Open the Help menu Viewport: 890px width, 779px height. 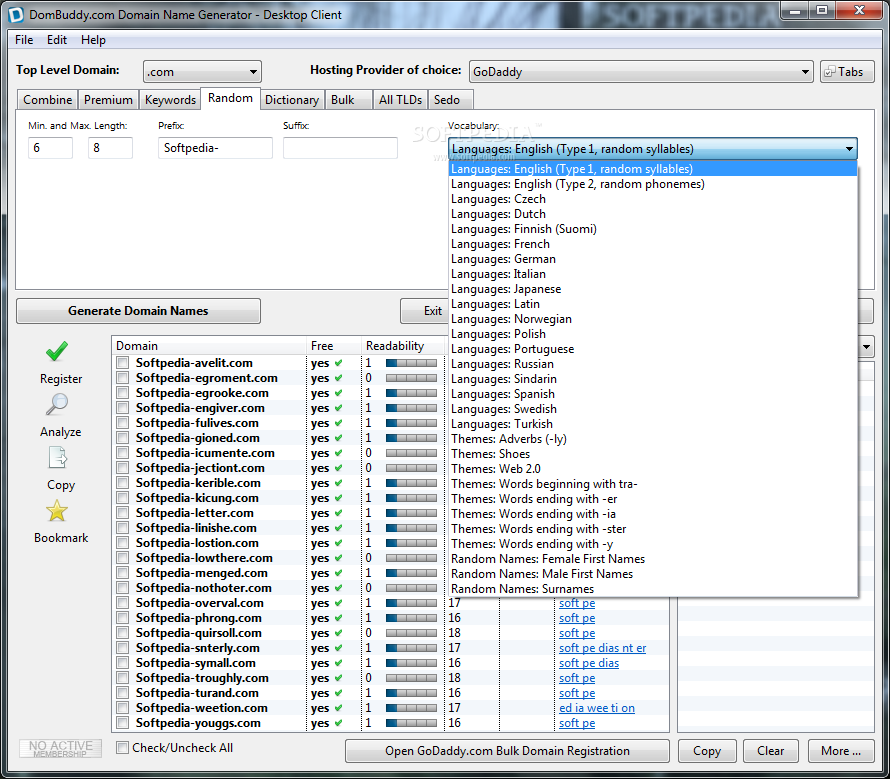tap(93, 40)
